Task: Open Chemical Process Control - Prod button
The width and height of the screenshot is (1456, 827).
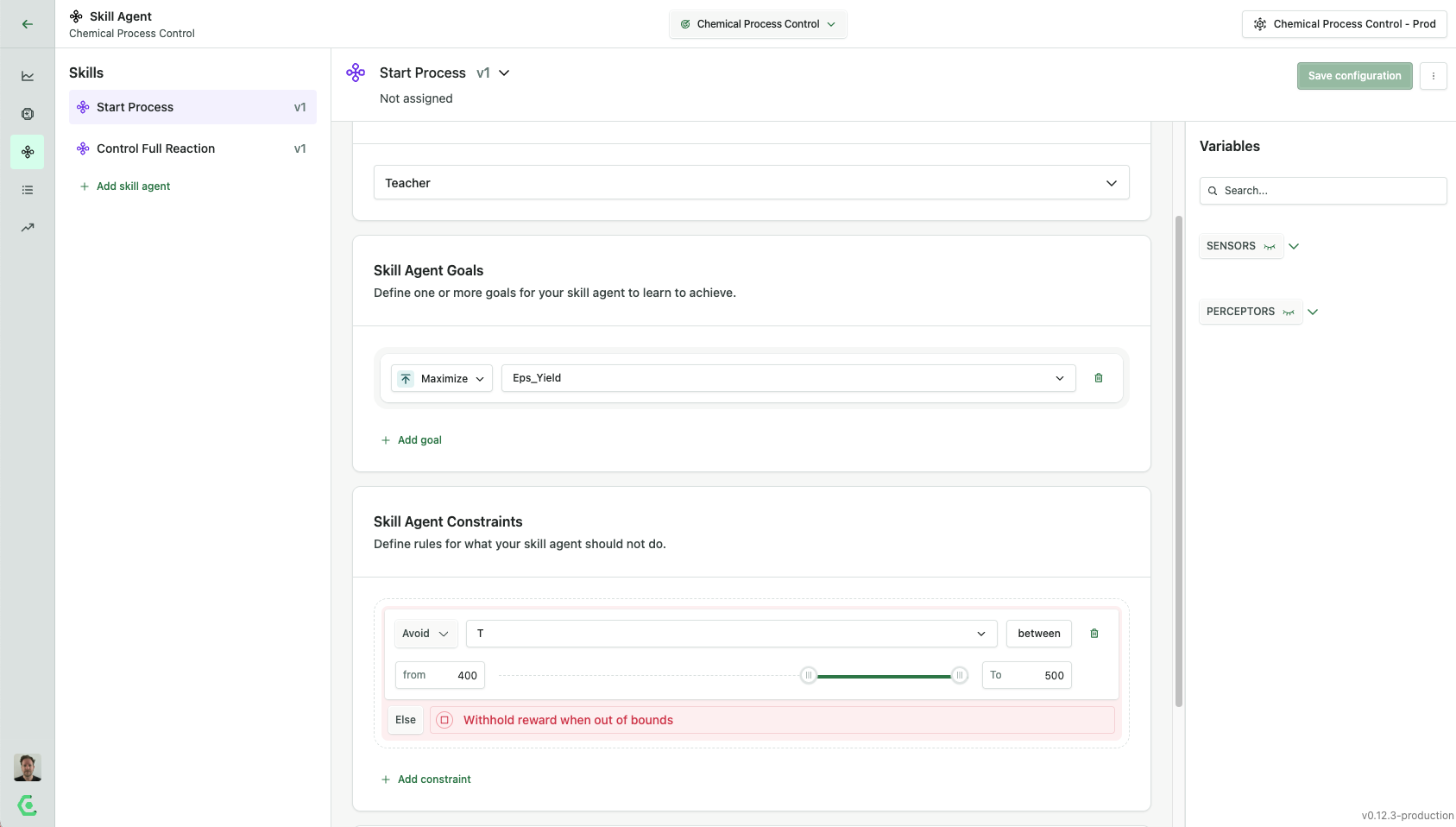Action: (1345, 24)
